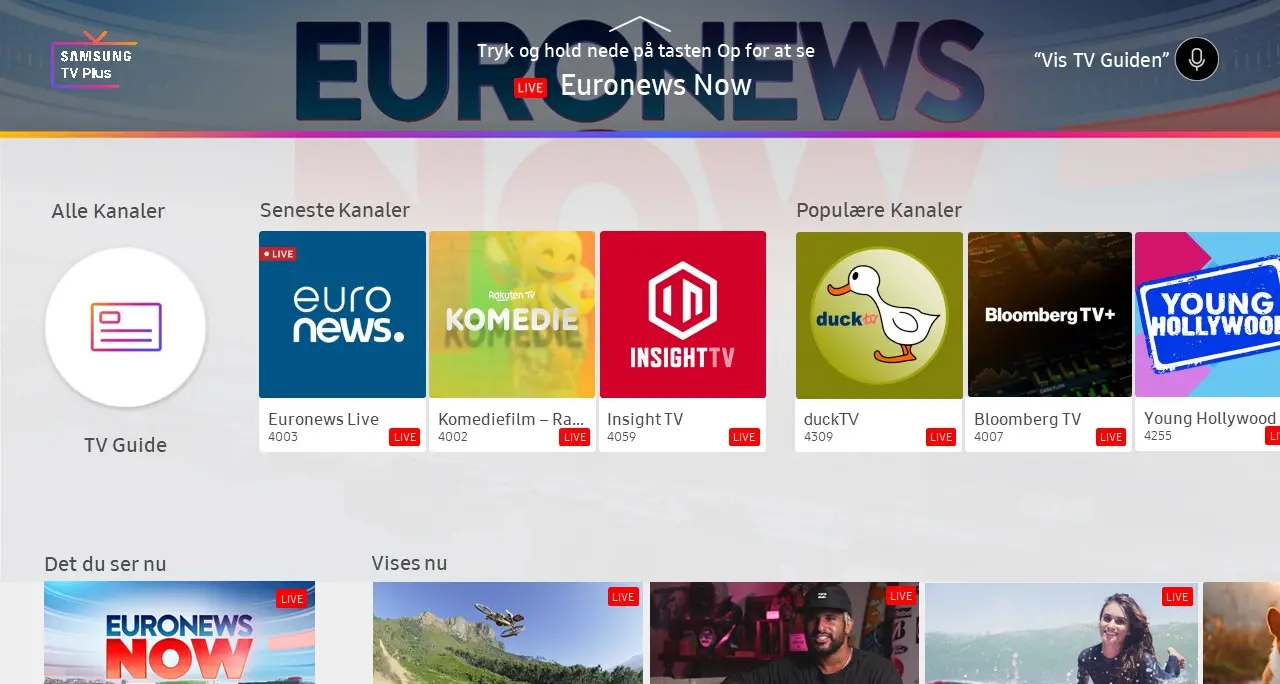Open Euronews Live channel tile
This screenshot has height=684, width=1280.
click(342, 341)
